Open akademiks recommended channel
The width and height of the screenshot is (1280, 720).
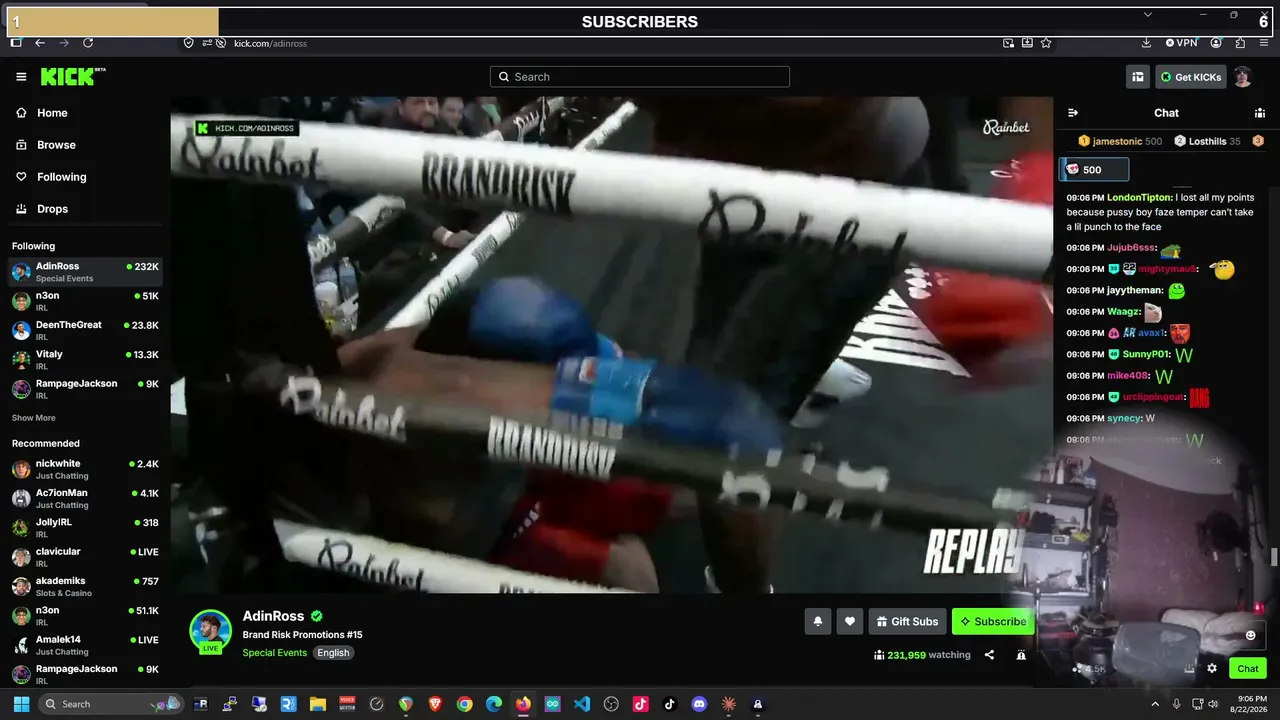click(x=85, y=585)
